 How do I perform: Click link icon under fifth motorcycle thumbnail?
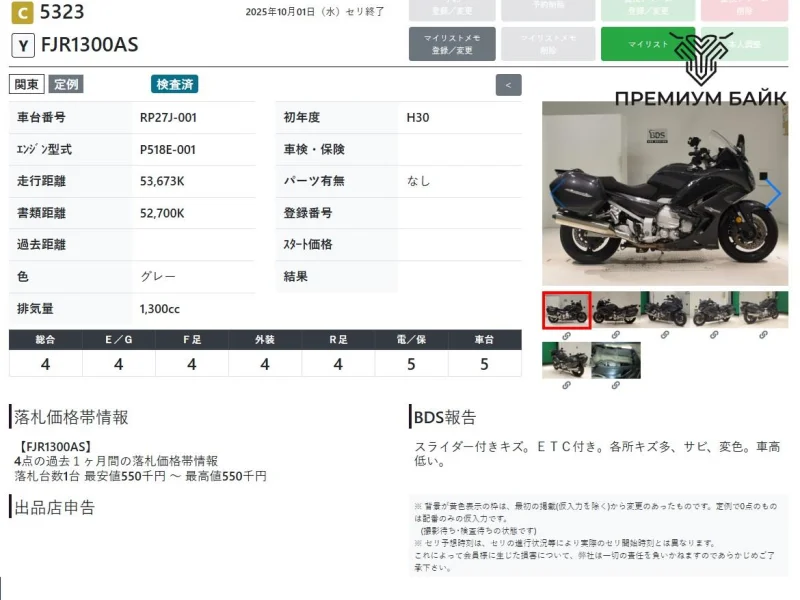click(x=763, y=335)
